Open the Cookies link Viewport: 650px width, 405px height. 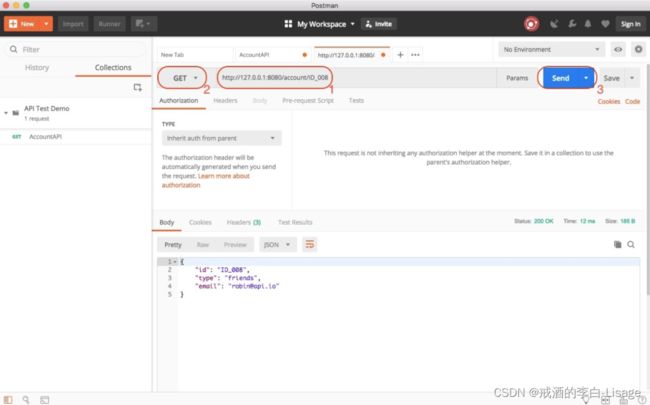click(609, 102)
